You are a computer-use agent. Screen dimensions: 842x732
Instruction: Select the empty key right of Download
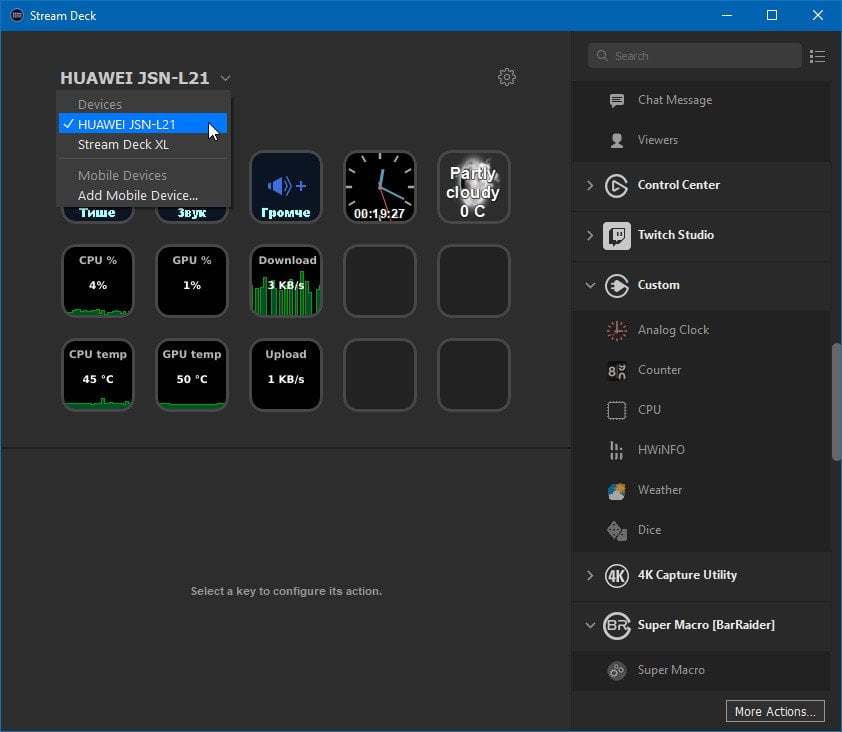pyautogui.click(x=380, y=281)
